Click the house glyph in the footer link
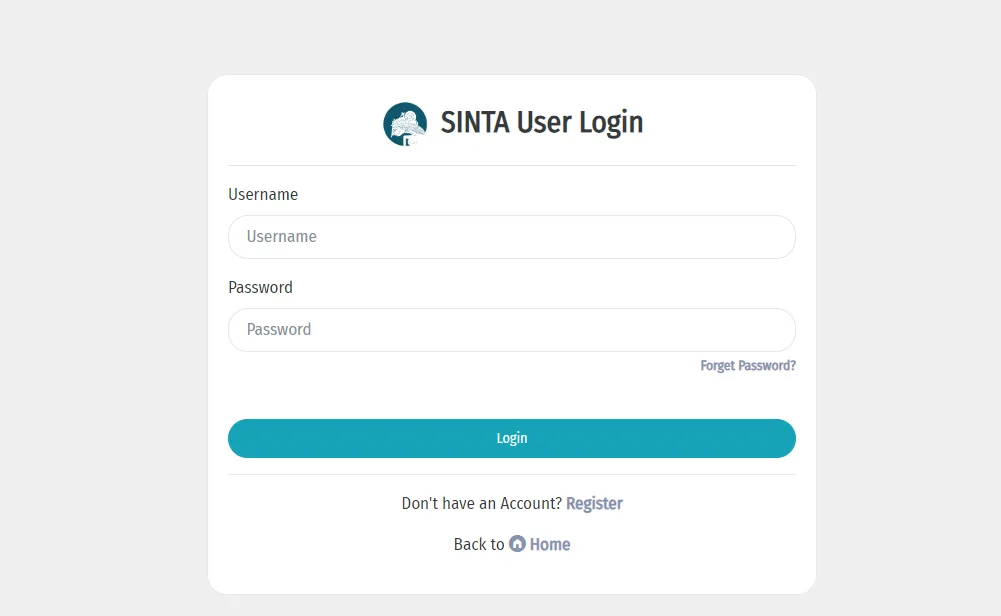The image size is (1001, 616). pyautogui.click(x=517, y=544)
